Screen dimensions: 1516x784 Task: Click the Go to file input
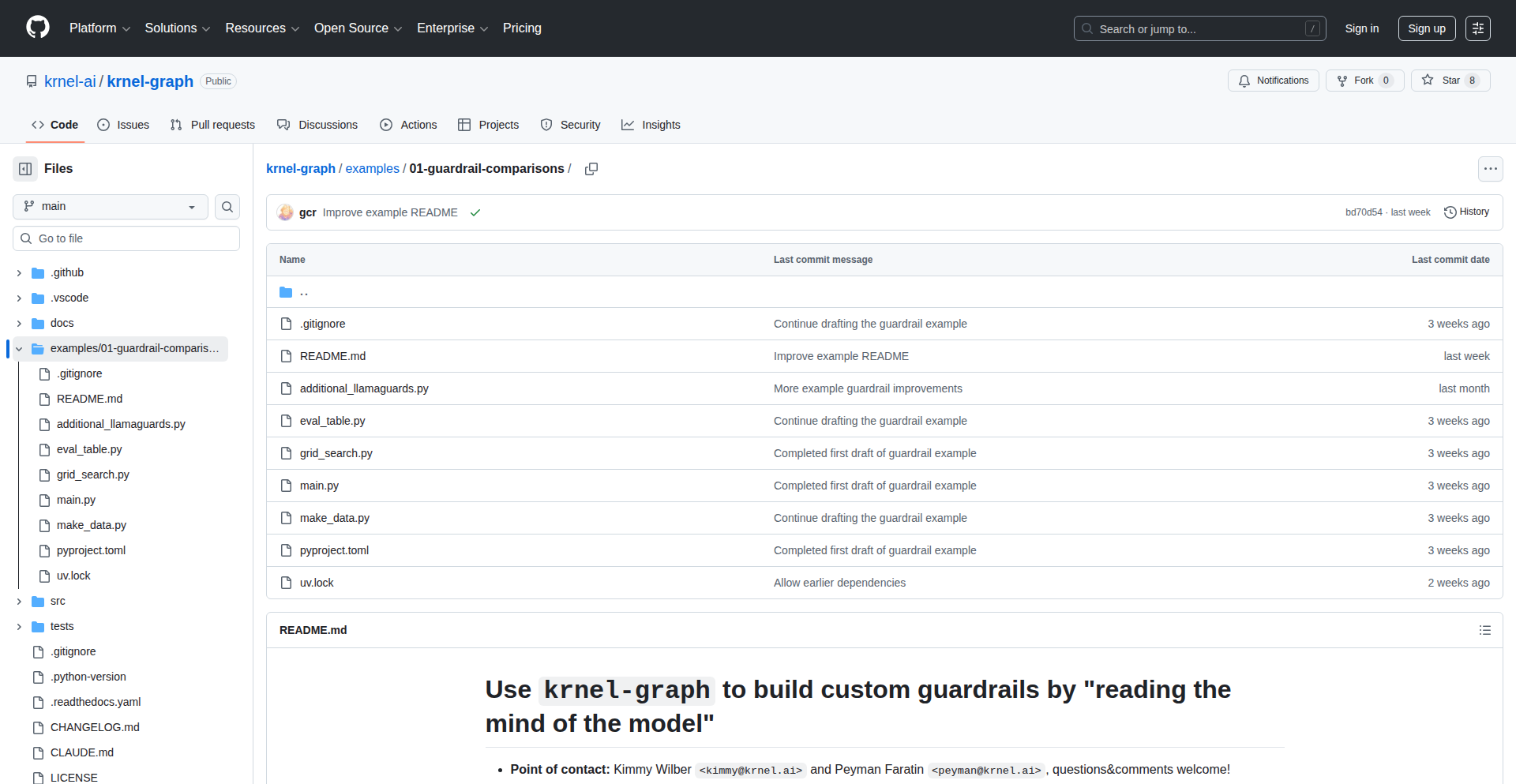coord(126,238)
